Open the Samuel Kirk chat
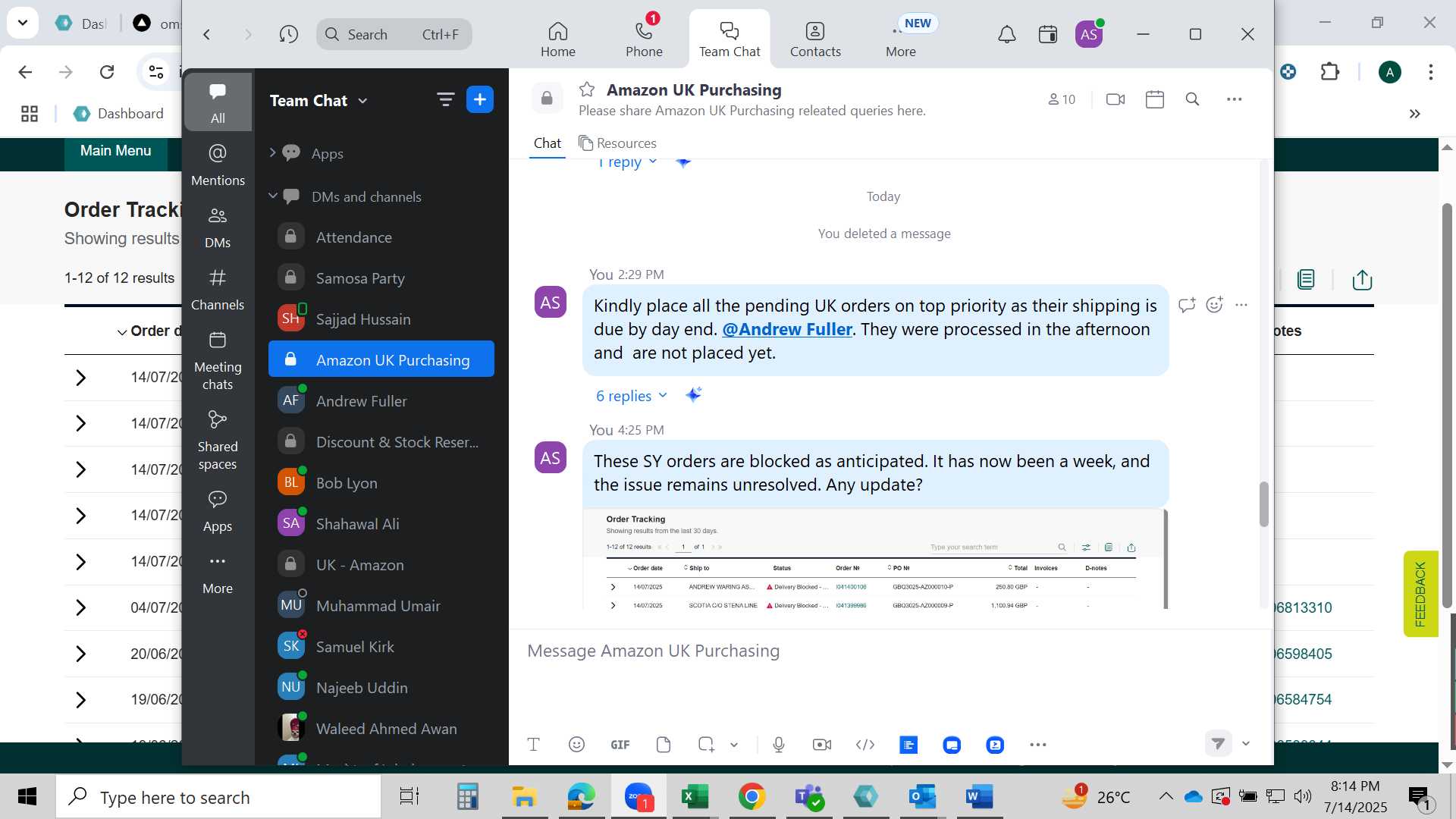1456x819 pixels. tap(381, 647)
